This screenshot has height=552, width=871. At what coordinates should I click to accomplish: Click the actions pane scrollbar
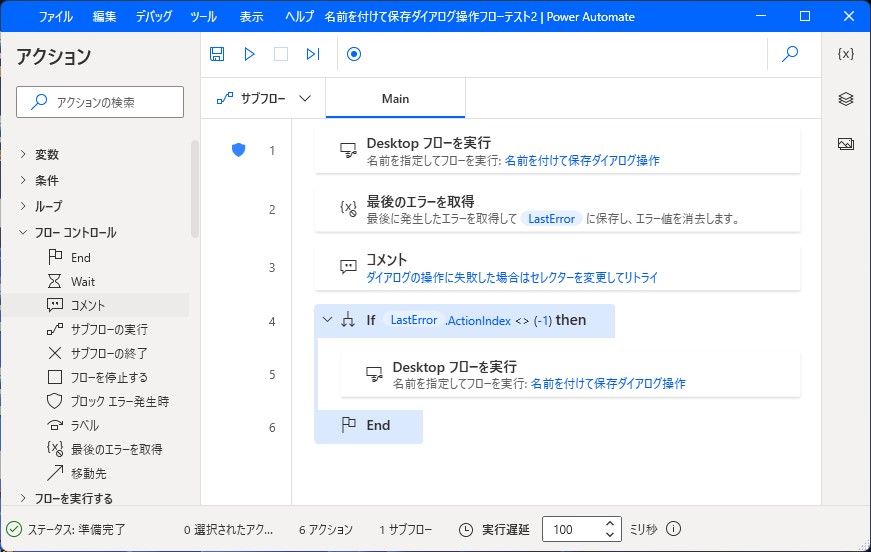[194, 189]
